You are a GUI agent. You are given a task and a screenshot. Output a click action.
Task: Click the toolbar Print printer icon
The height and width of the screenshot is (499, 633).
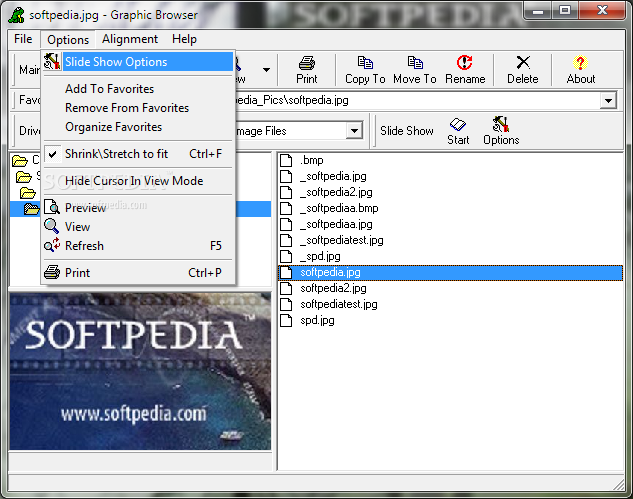(x=307, y=63)
